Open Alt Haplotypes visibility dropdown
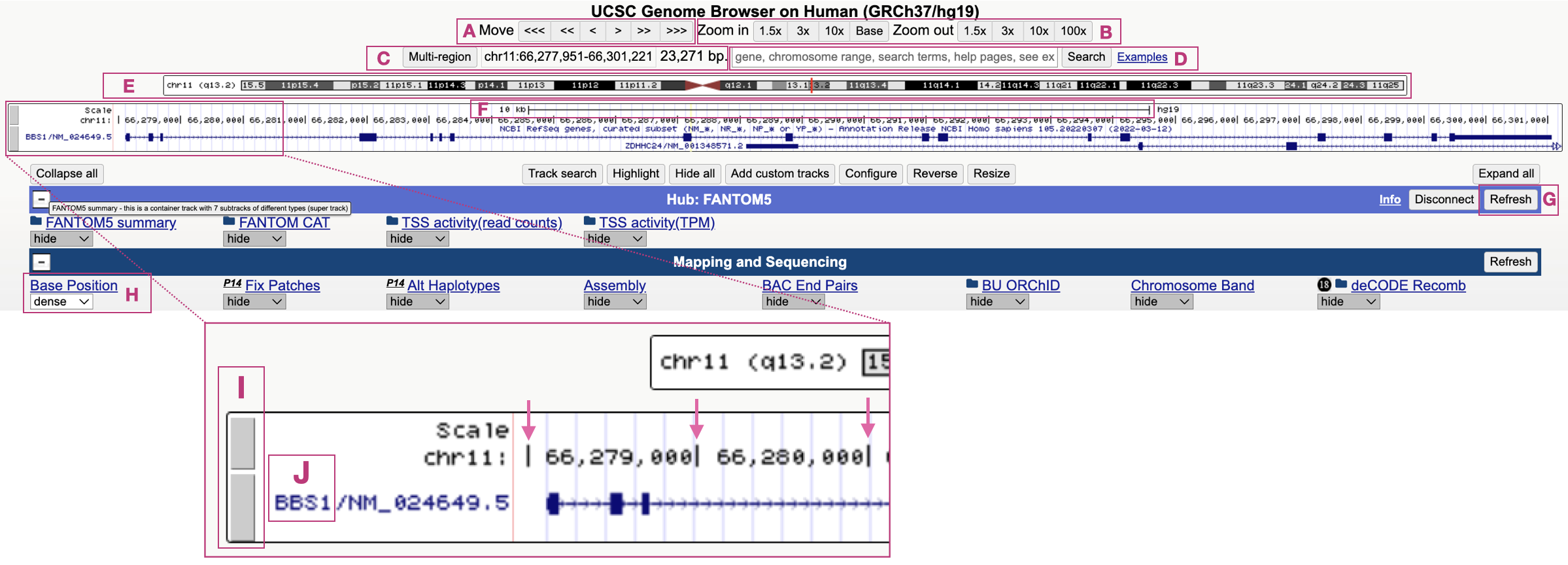This screenshot has height=565, width=1568. (417, 301)
